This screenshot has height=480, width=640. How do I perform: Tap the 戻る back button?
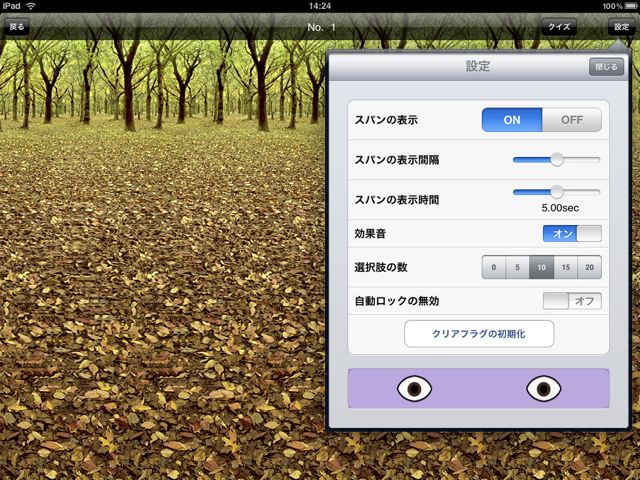point(17,27)
